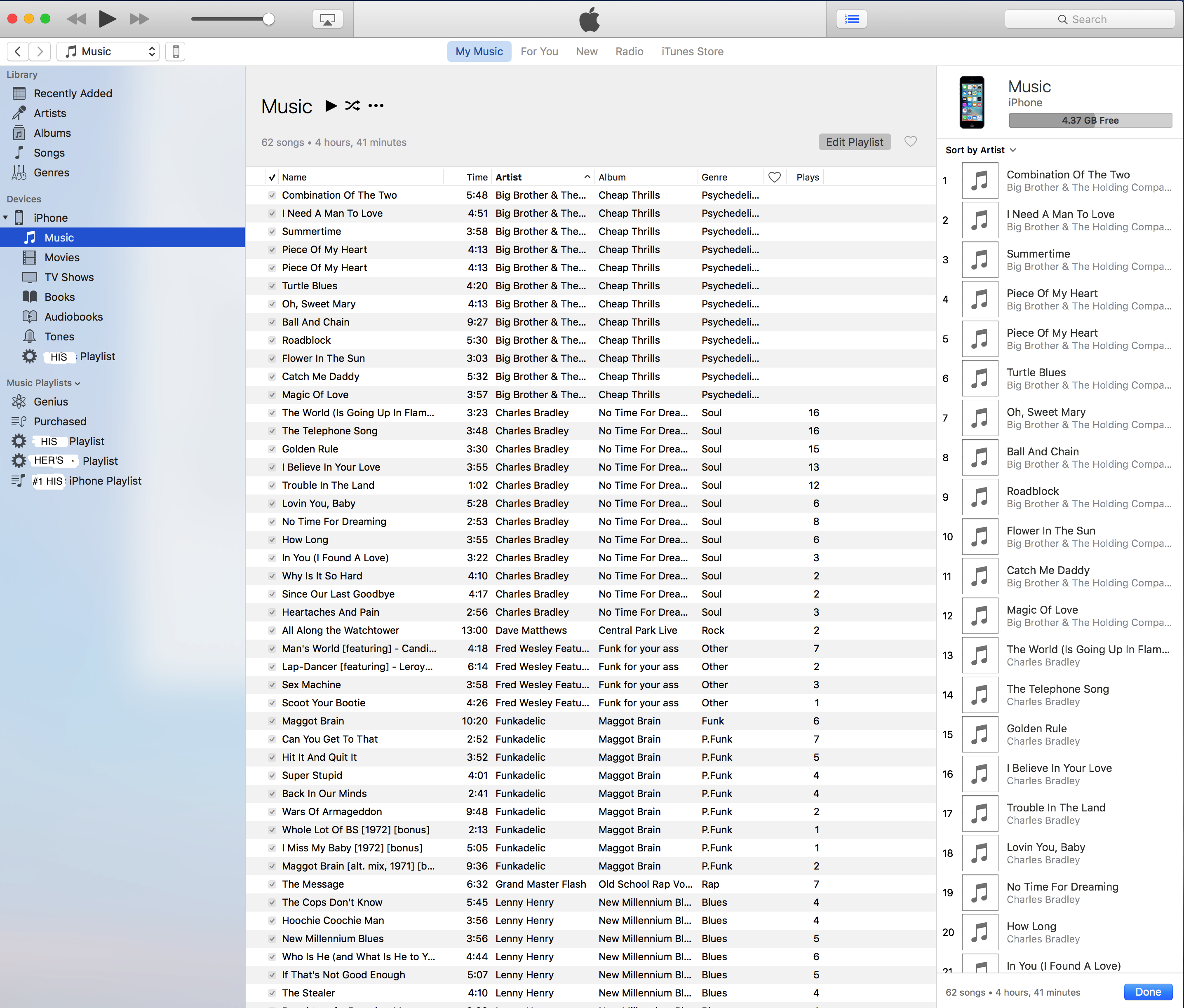1184x1008 pixels.
Task: Open the Genius playlist
Action: 50,401
